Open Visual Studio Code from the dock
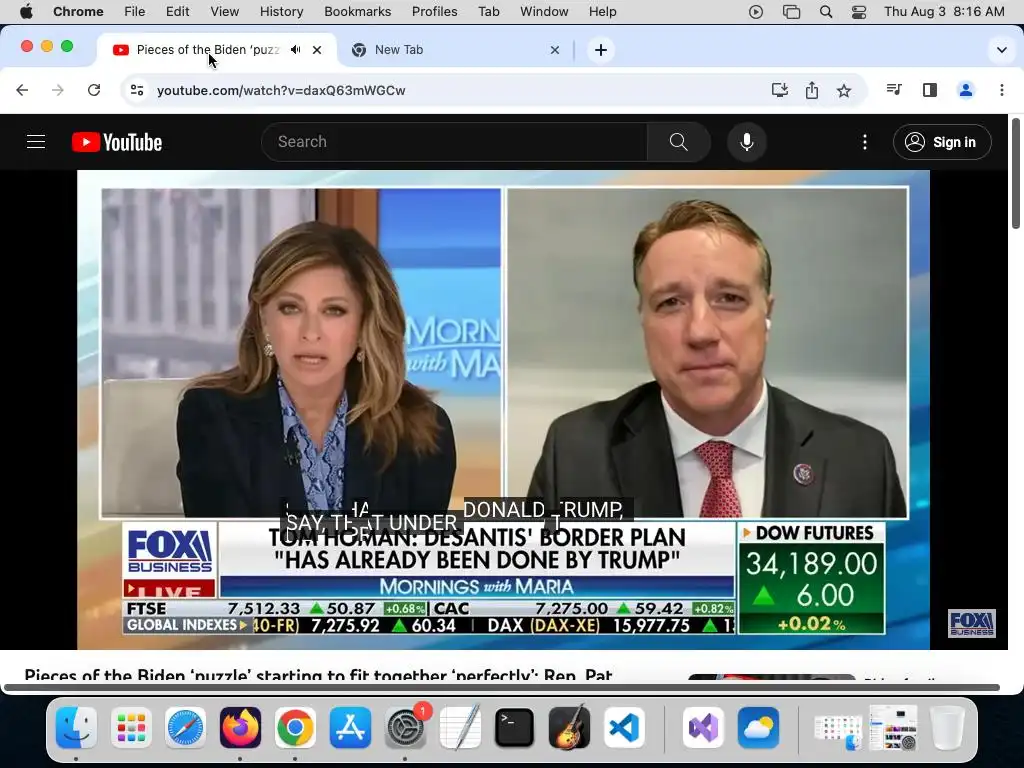This screenshot has width=1024, height=768. click(624, 727)
